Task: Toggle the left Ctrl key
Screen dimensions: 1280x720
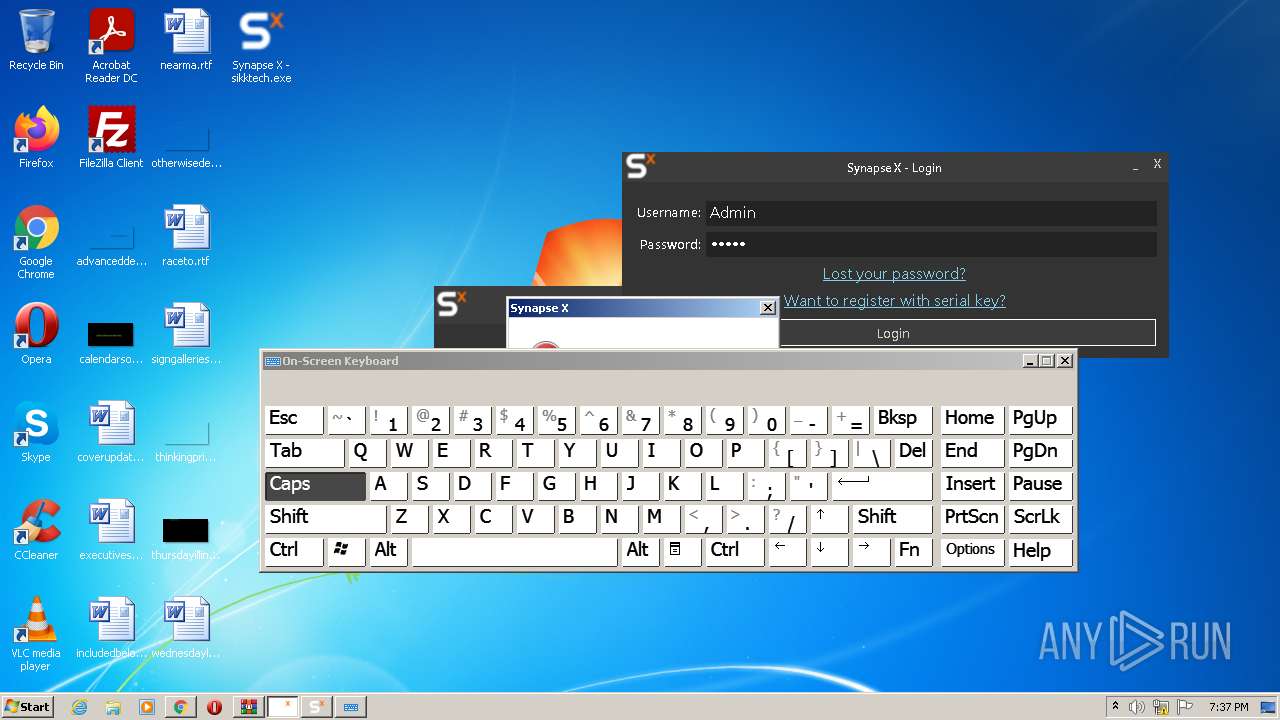Action: [294, 551]
